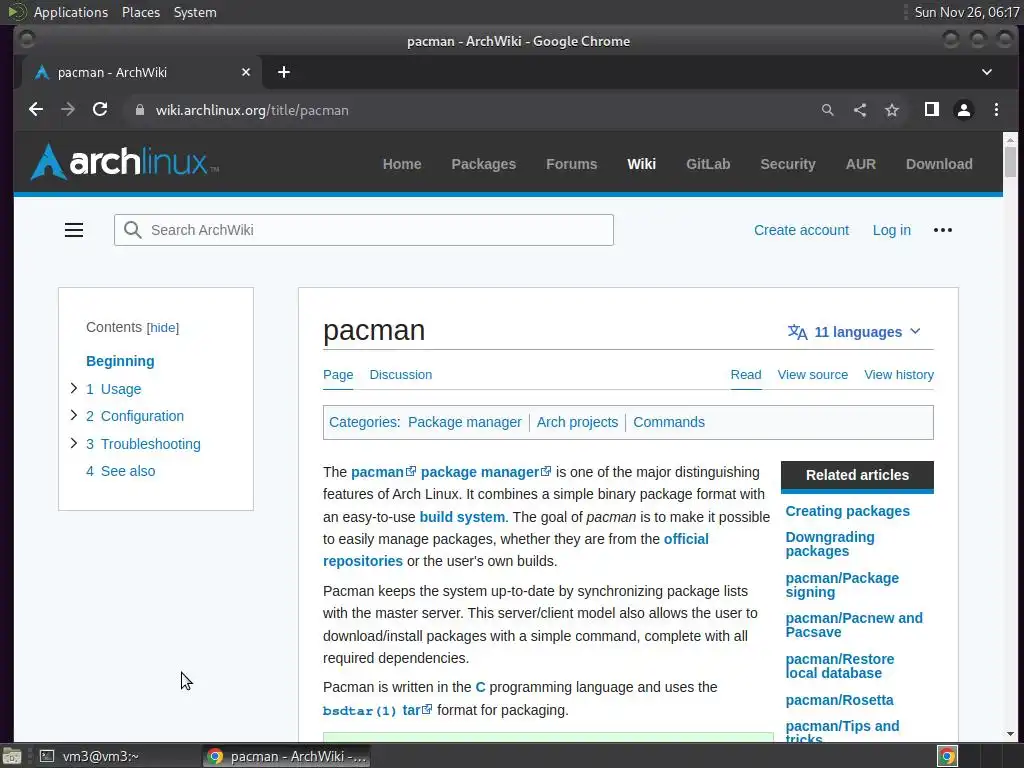Open the bsdtar(1) man page link
The width and height of the screenshot is (1024, 768).
tap(359, 711)
